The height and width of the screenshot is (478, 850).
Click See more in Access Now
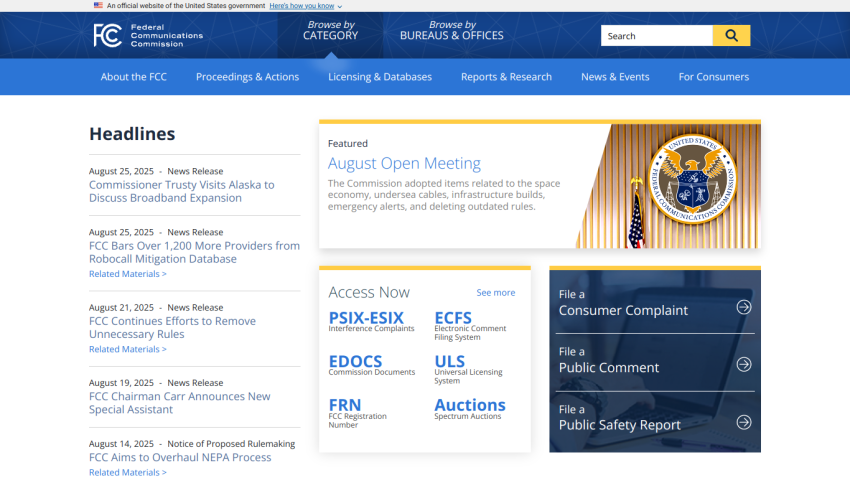[x=495, y=293]
